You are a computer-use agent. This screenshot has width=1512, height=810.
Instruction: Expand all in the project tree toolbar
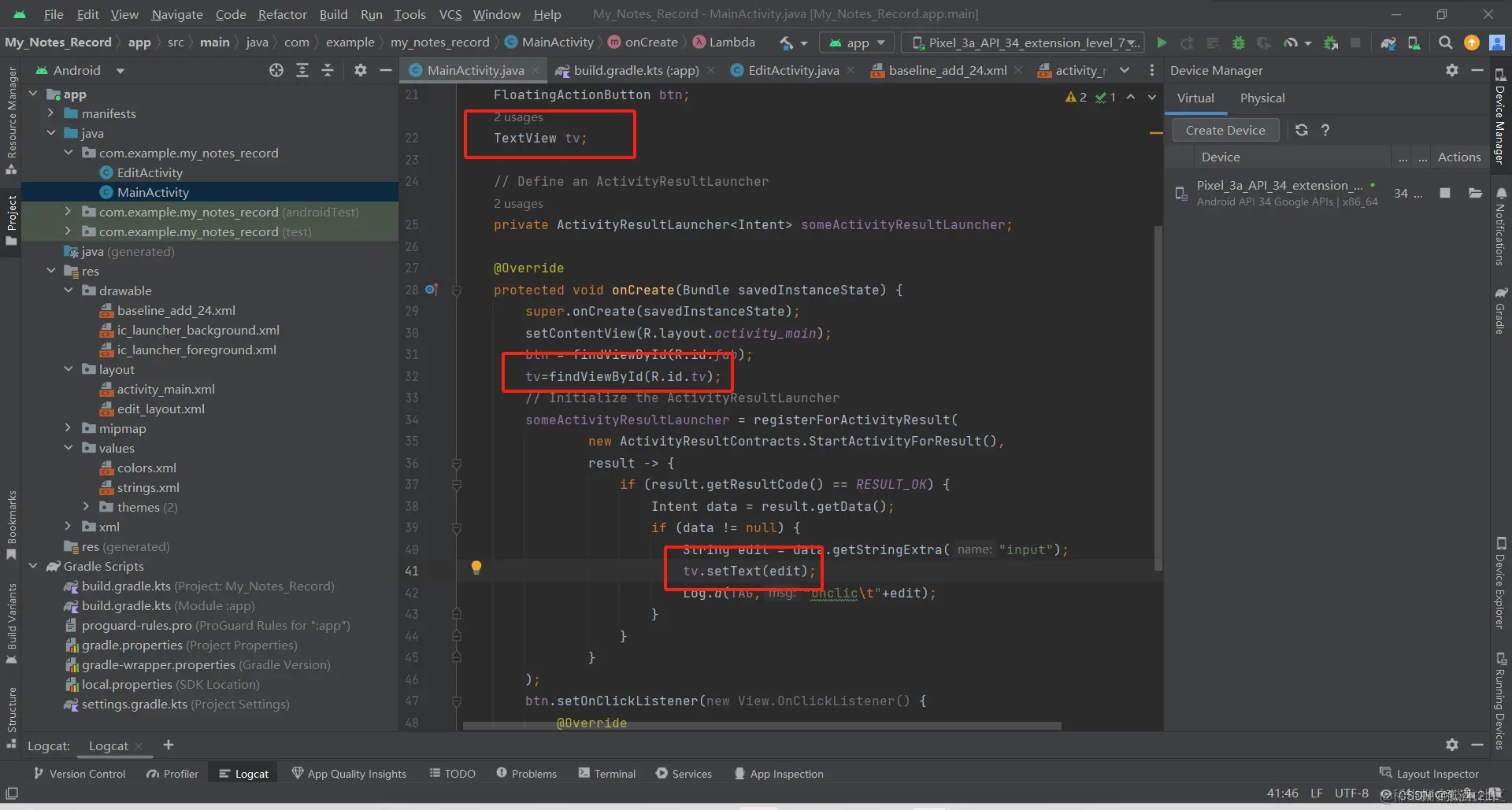pos(302,70)
